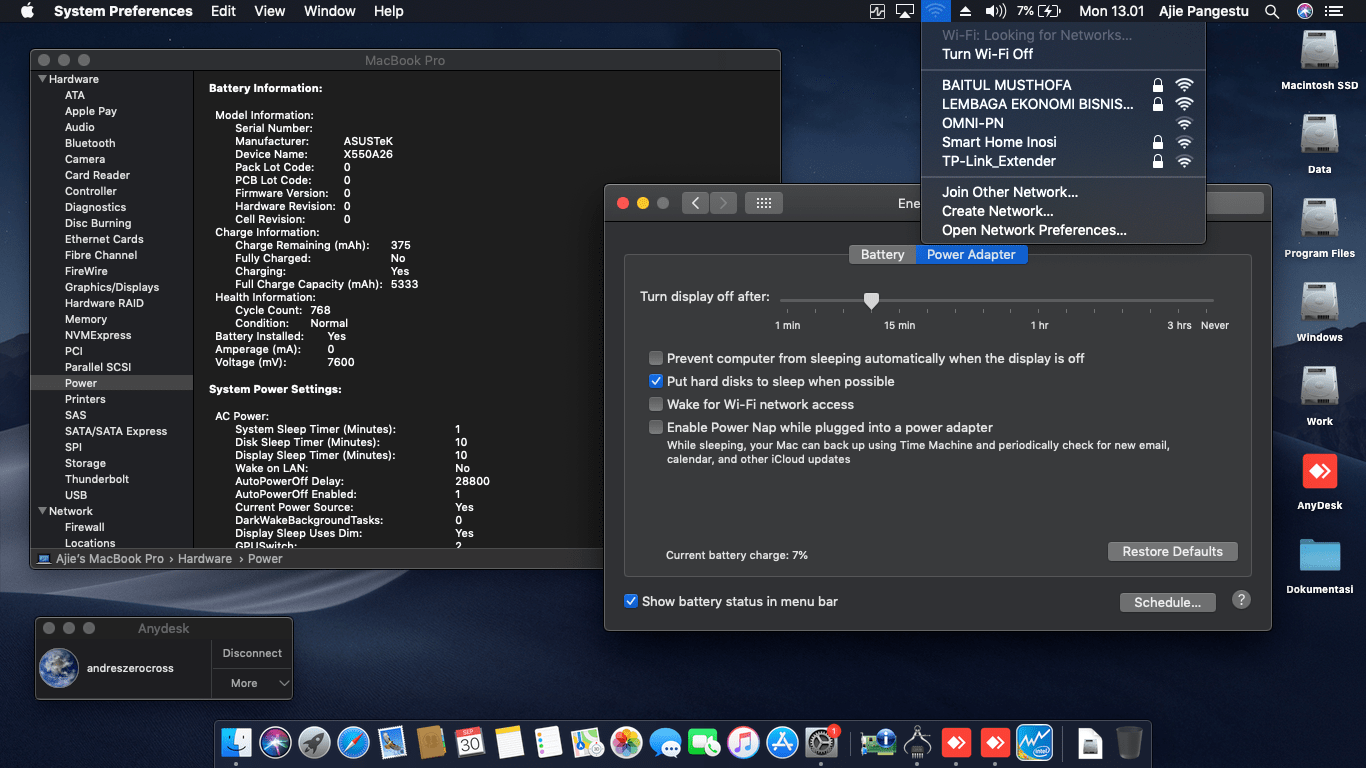Switch to the Battery tab
Screen dimensions: 1366x768
click(882, 255)
